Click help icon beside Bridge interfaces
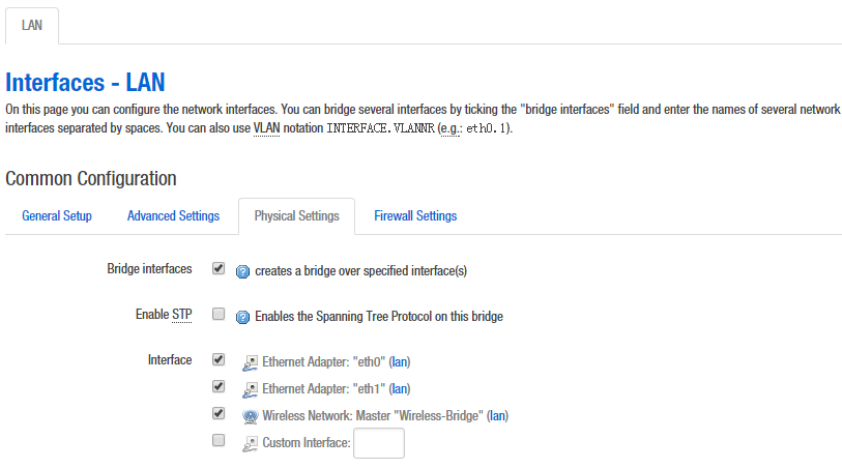The image size is (842, 468). click(x=242, y=270)
